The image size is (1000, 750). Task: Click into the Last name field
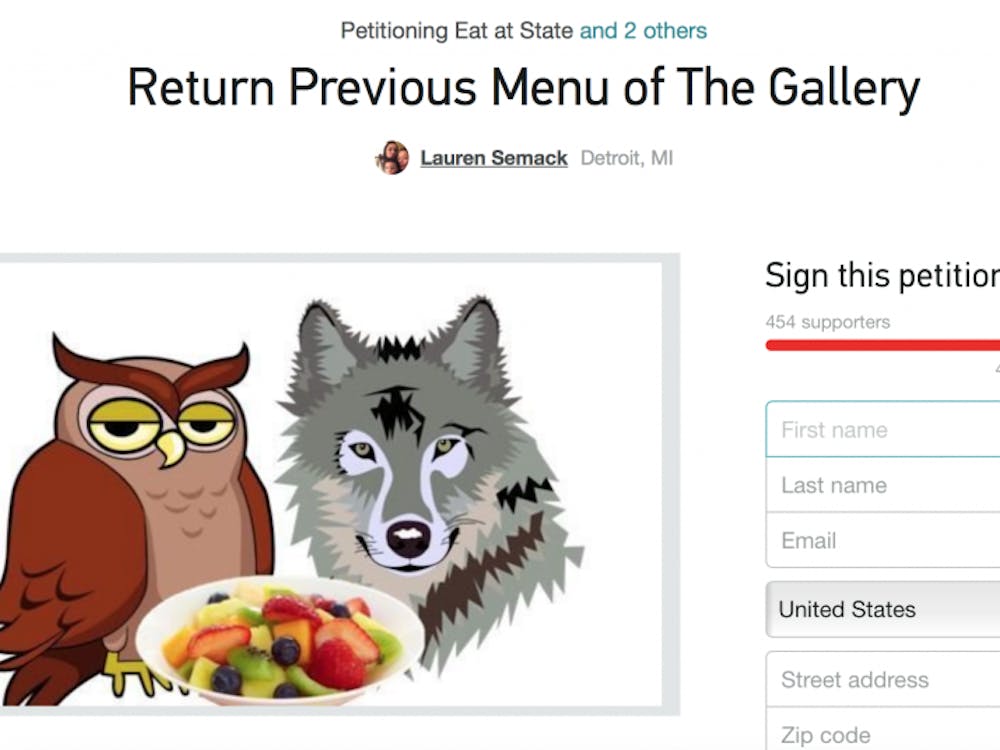883,485
